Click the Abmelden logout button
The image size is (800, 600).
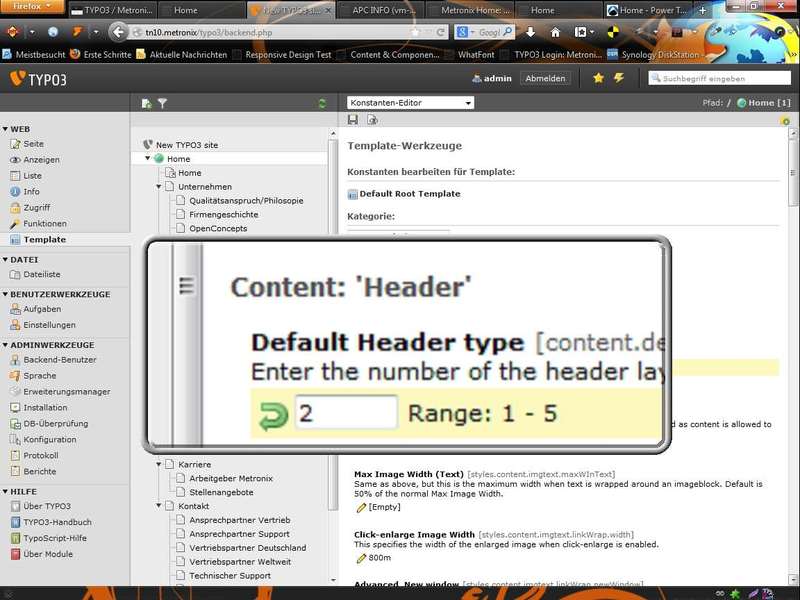point(545,79)
